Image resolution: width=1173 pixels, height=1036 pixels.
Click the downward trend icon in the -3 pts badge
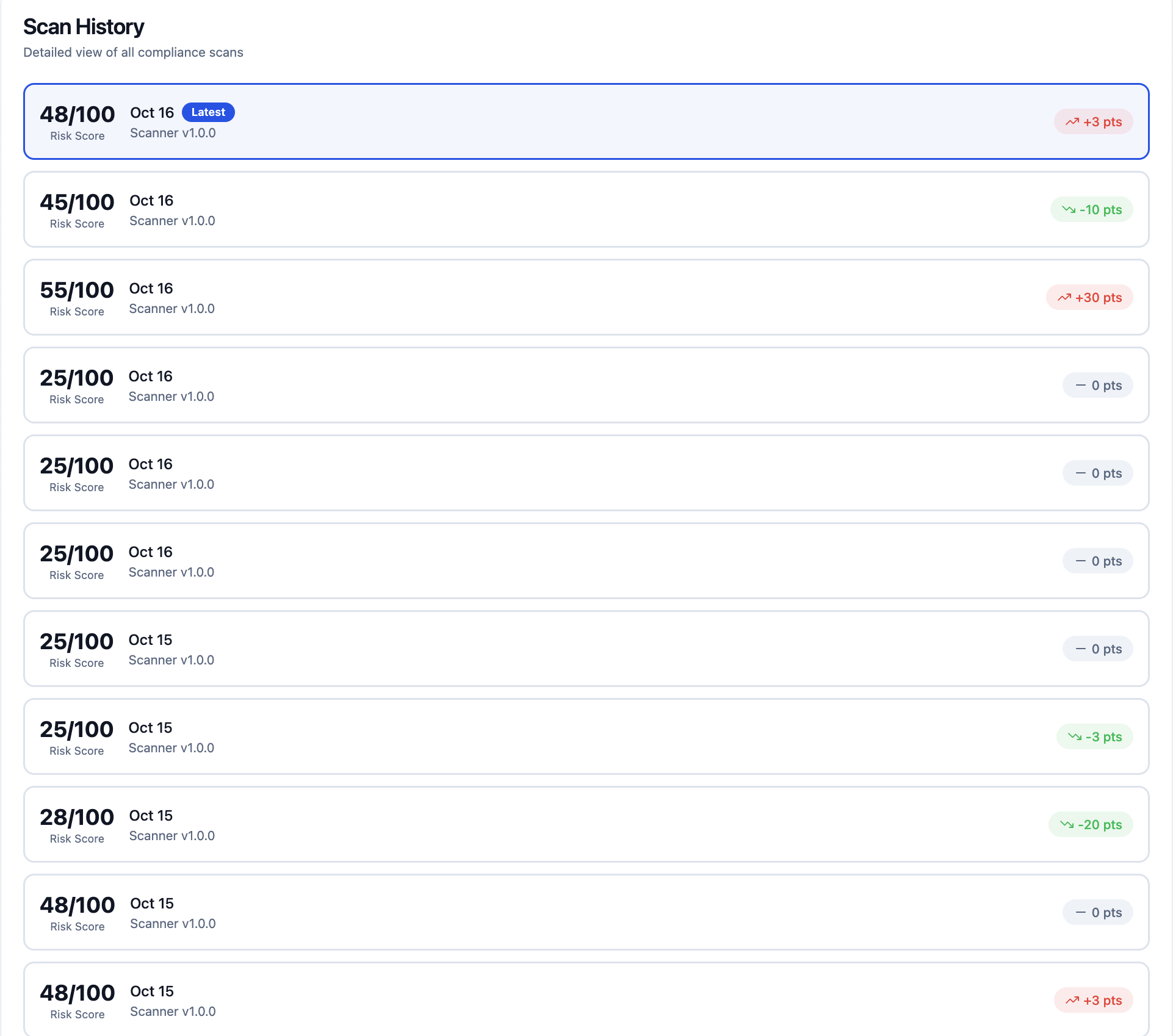(1075, 737)
